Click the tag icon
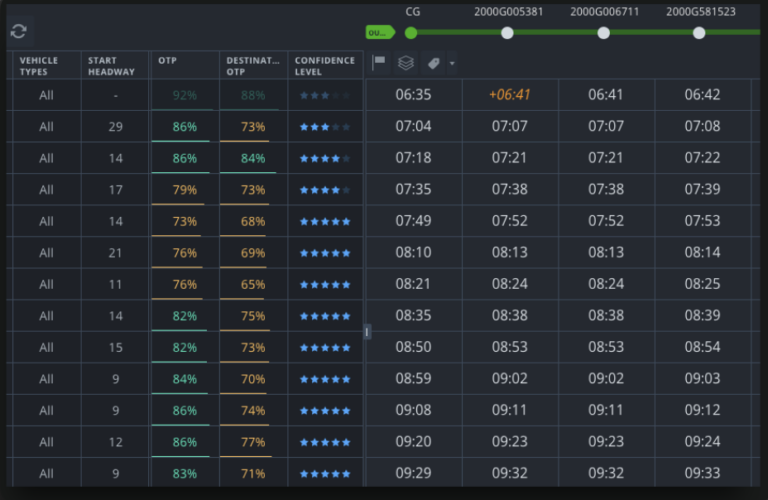Viewport: 768px width, 500px height. [433, 63]
